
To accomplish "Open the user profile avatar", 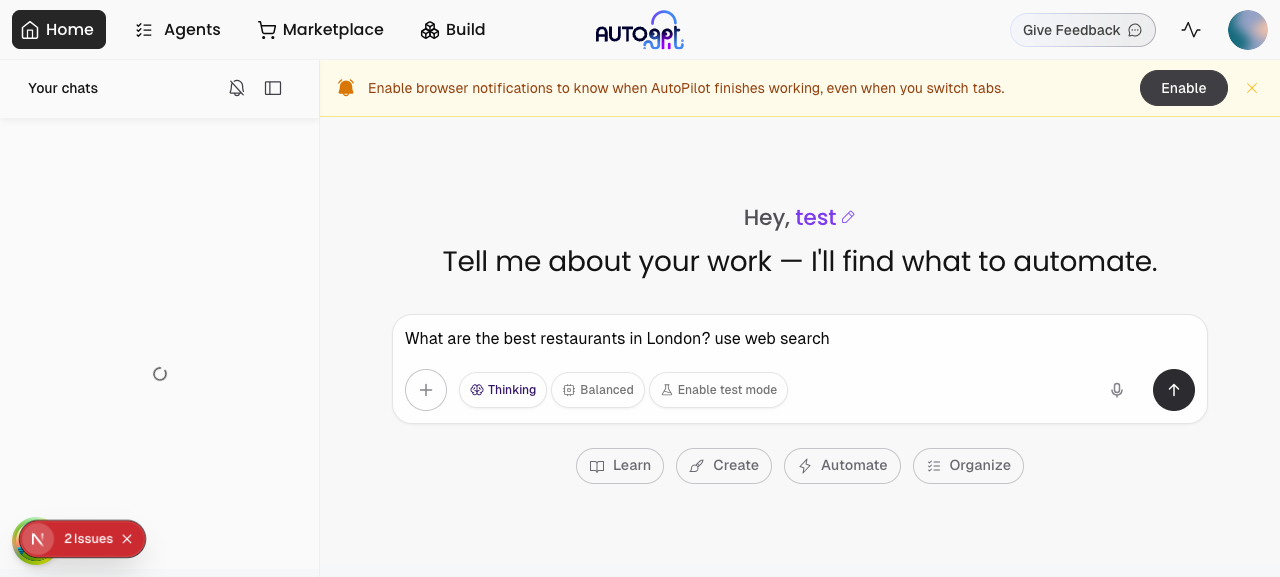I will tap(1248, 30).
